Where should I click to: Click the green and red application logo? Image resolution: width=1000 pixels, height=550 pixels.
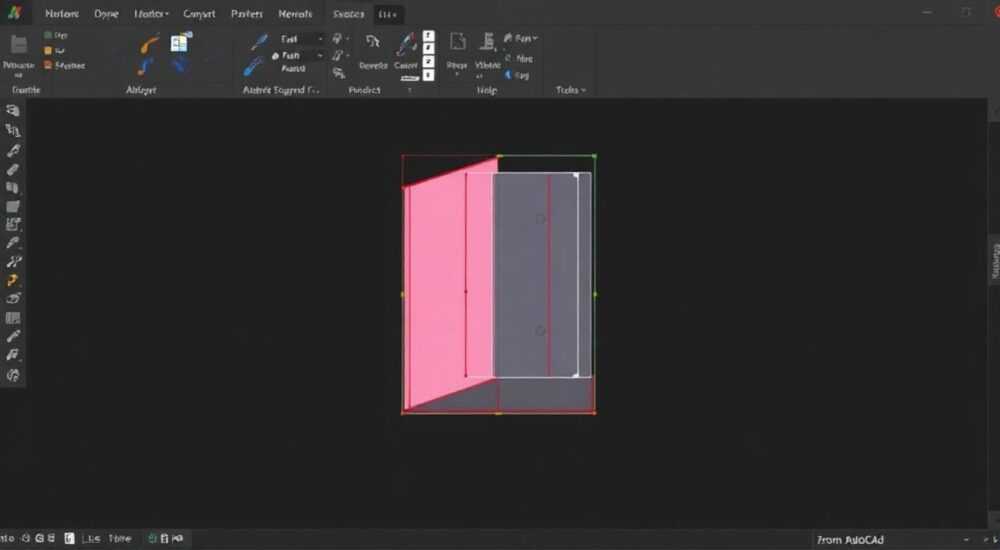(13, 13)
